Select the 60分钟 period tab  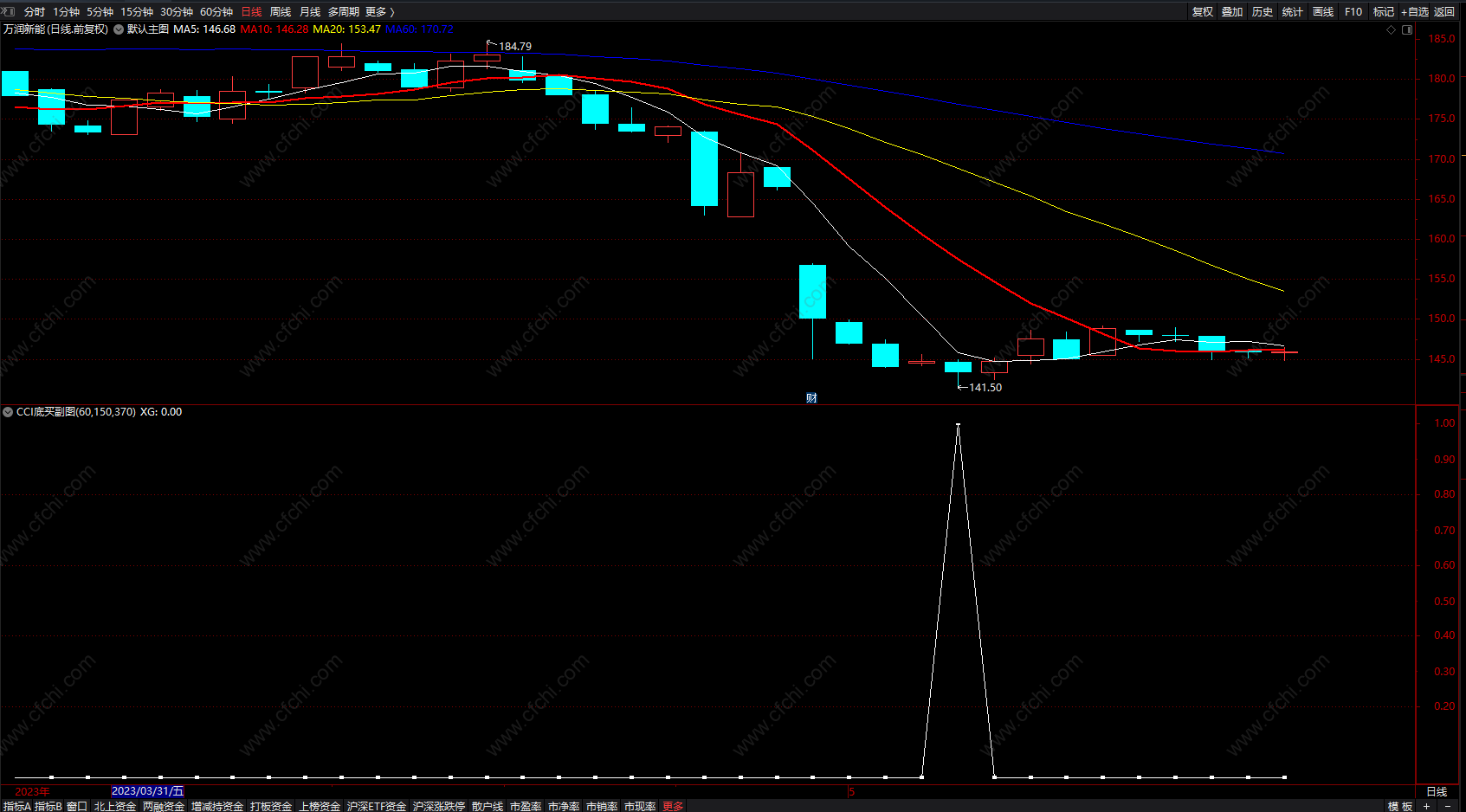point(216,12)
